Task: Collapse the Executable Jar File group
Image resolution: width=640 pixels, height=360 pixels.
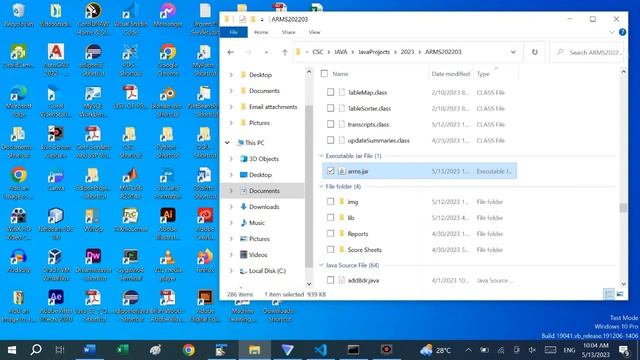Action: click(x=321, y=156)
